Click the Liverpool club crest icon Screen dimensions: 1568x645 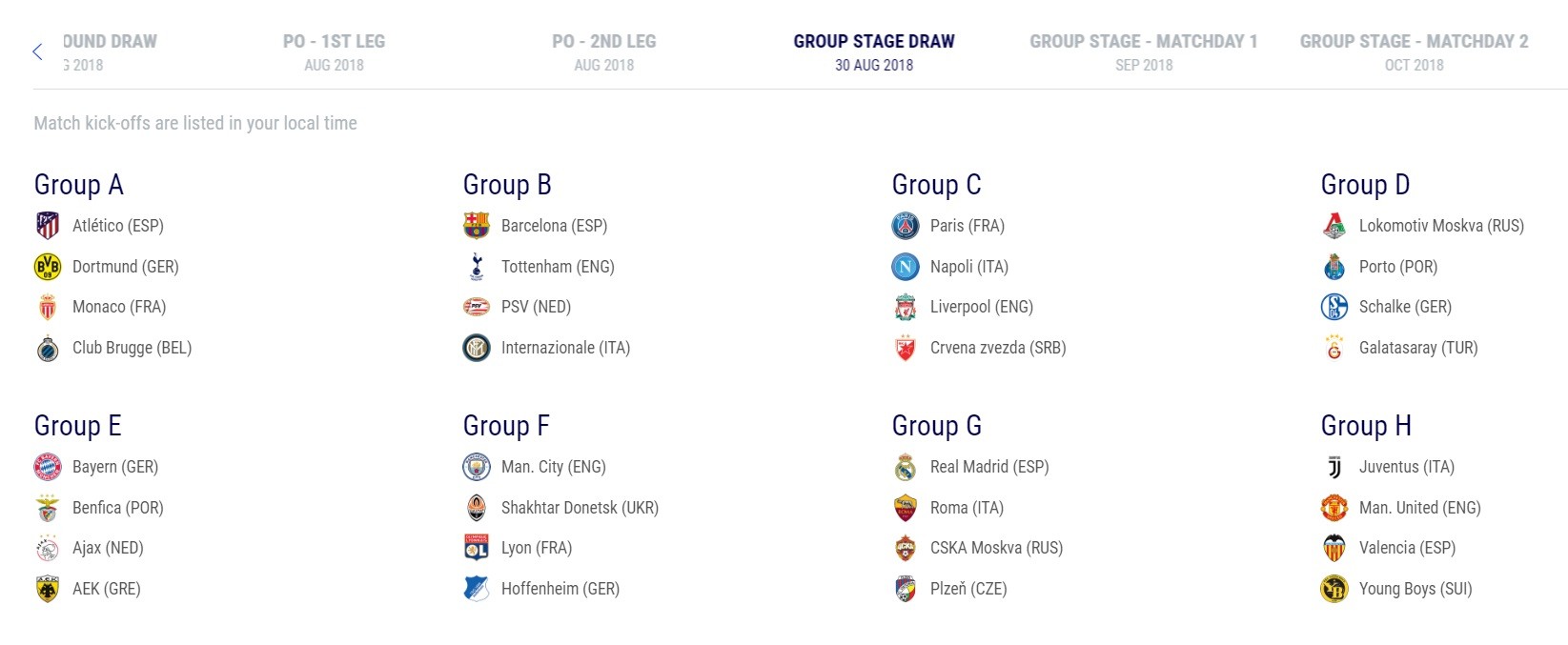pos(906,307)
